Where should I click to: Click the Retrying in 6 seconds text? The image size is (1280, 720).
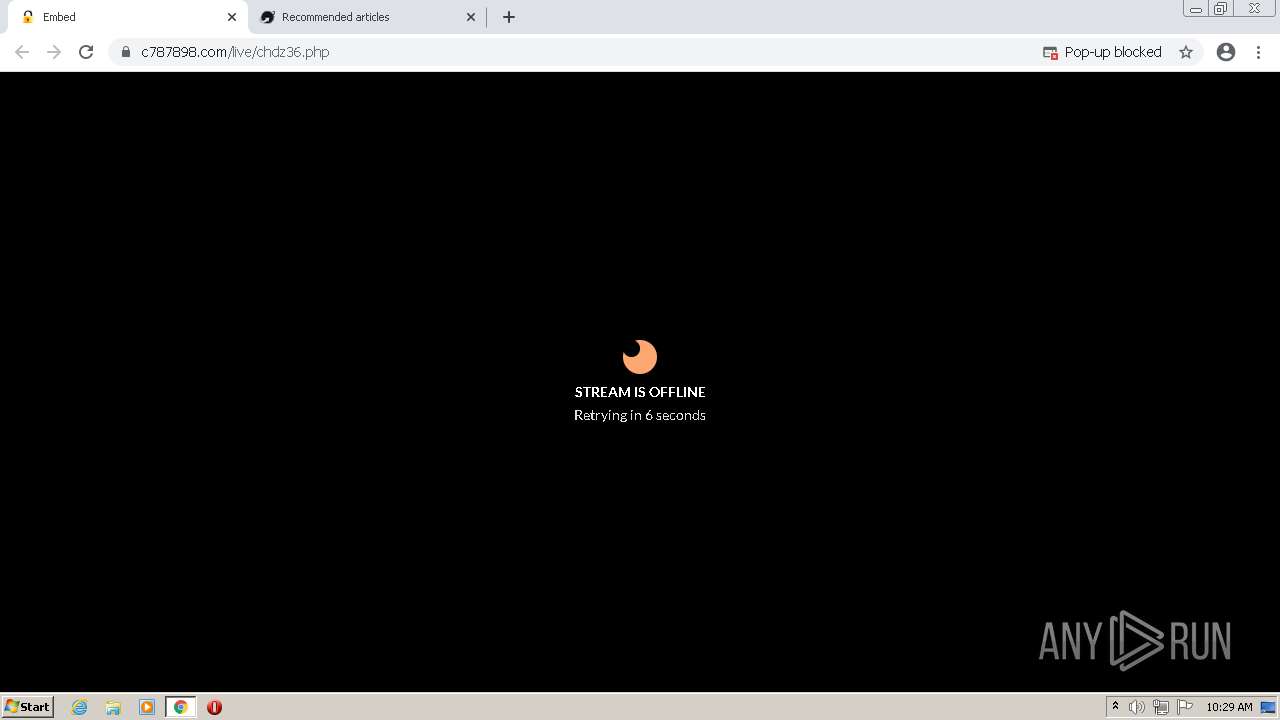pyautogui.click(x=640, y=415)
